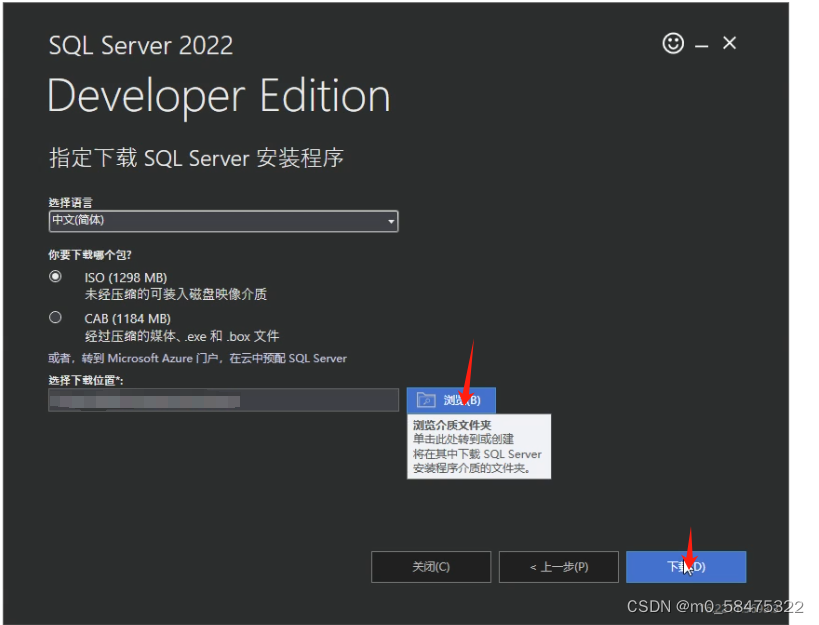Expand the language combo box arrow

tap(390, 220)
